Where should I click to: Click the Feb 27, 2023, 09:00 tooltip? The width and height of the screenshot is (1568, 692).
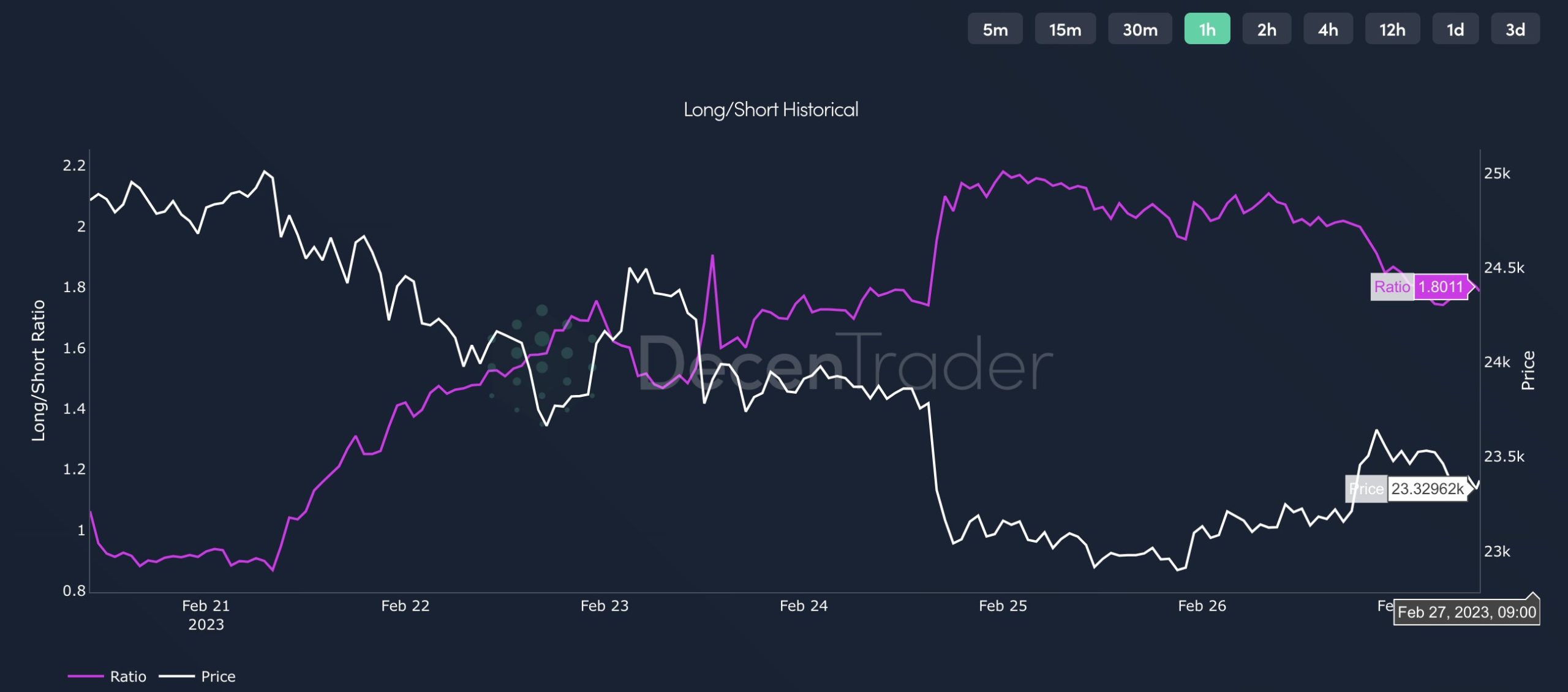[x=1467, y=612]
